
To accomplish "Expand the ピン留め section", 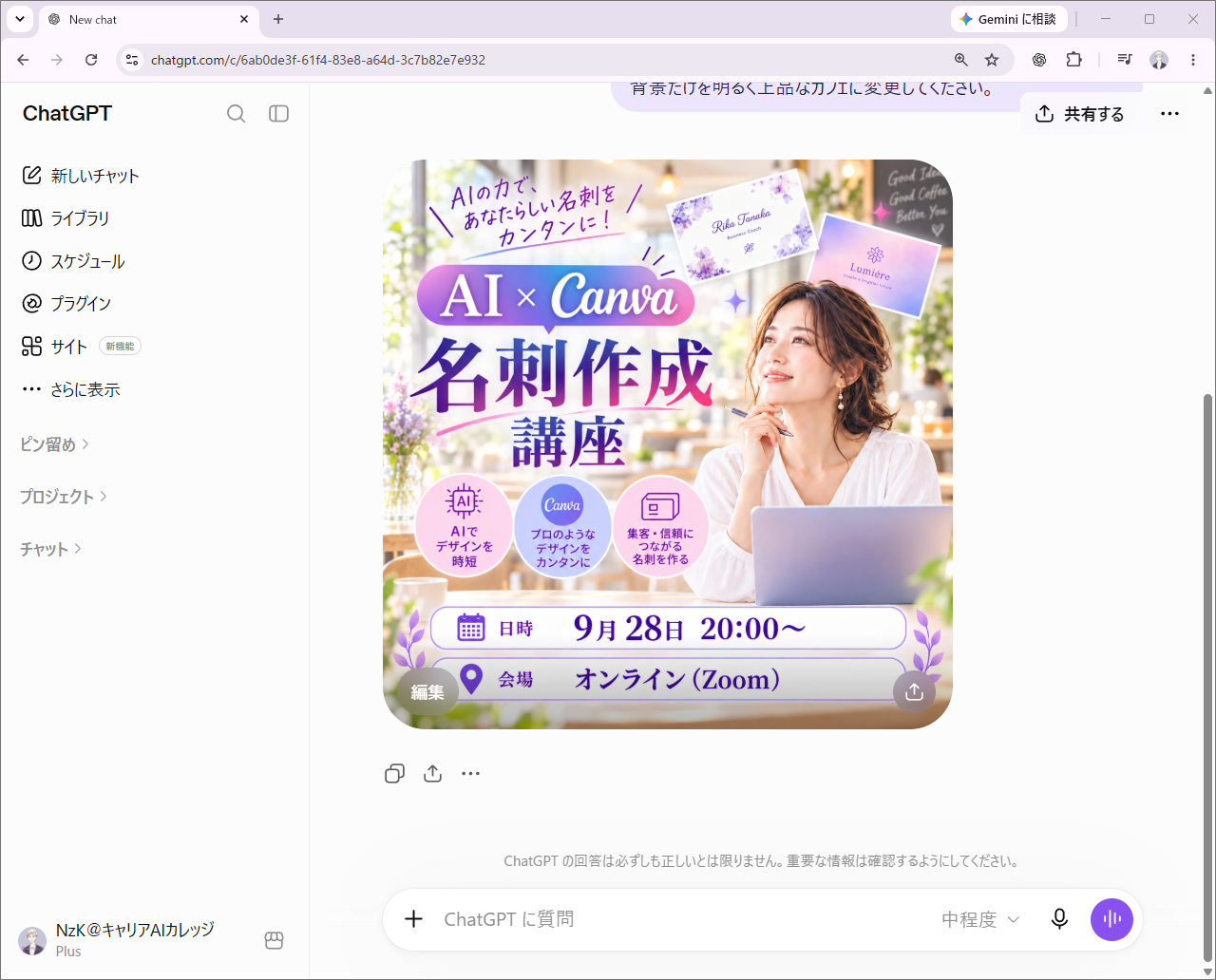I will (x=55, y=444).
